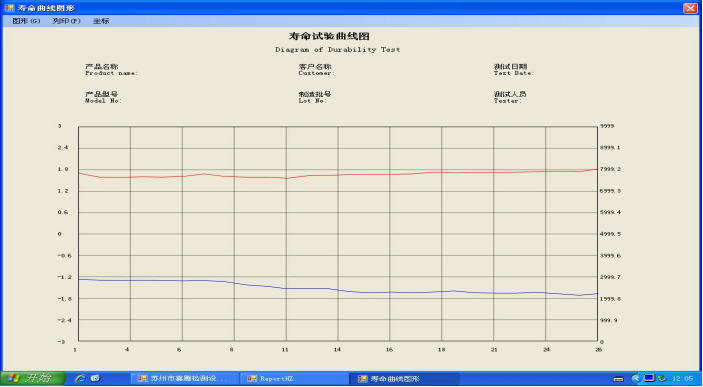Open the 坐标 menu

(101, 21)
